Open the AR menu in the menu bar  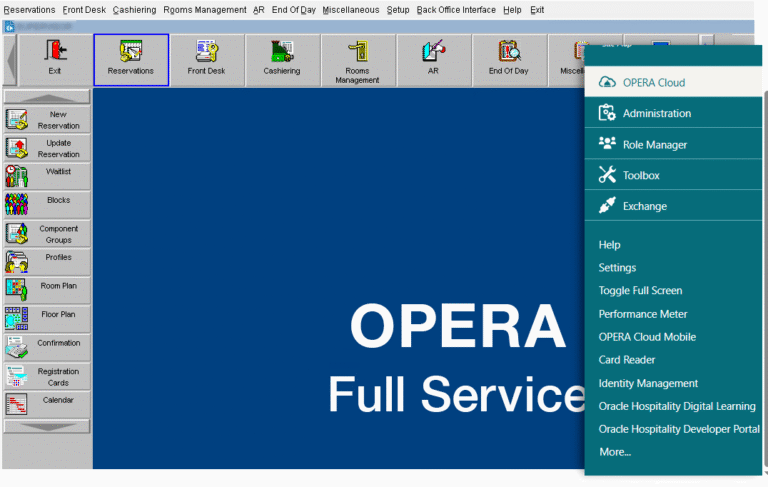coord(259,10)
